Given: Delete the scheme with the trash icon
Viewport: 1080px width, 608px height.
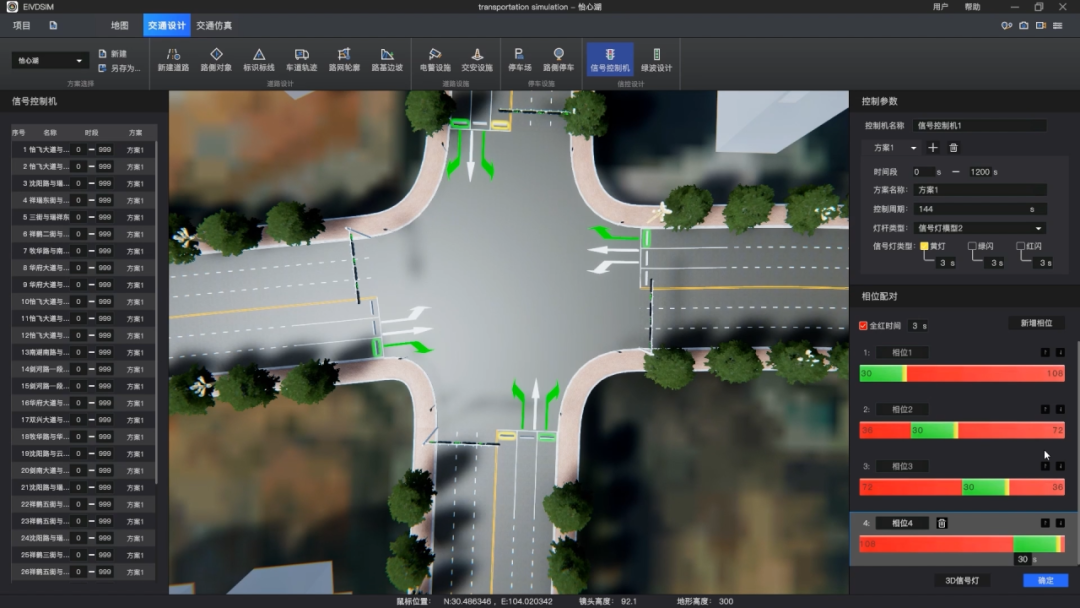Looking at the screenshot, I should [x=953, y=147].
